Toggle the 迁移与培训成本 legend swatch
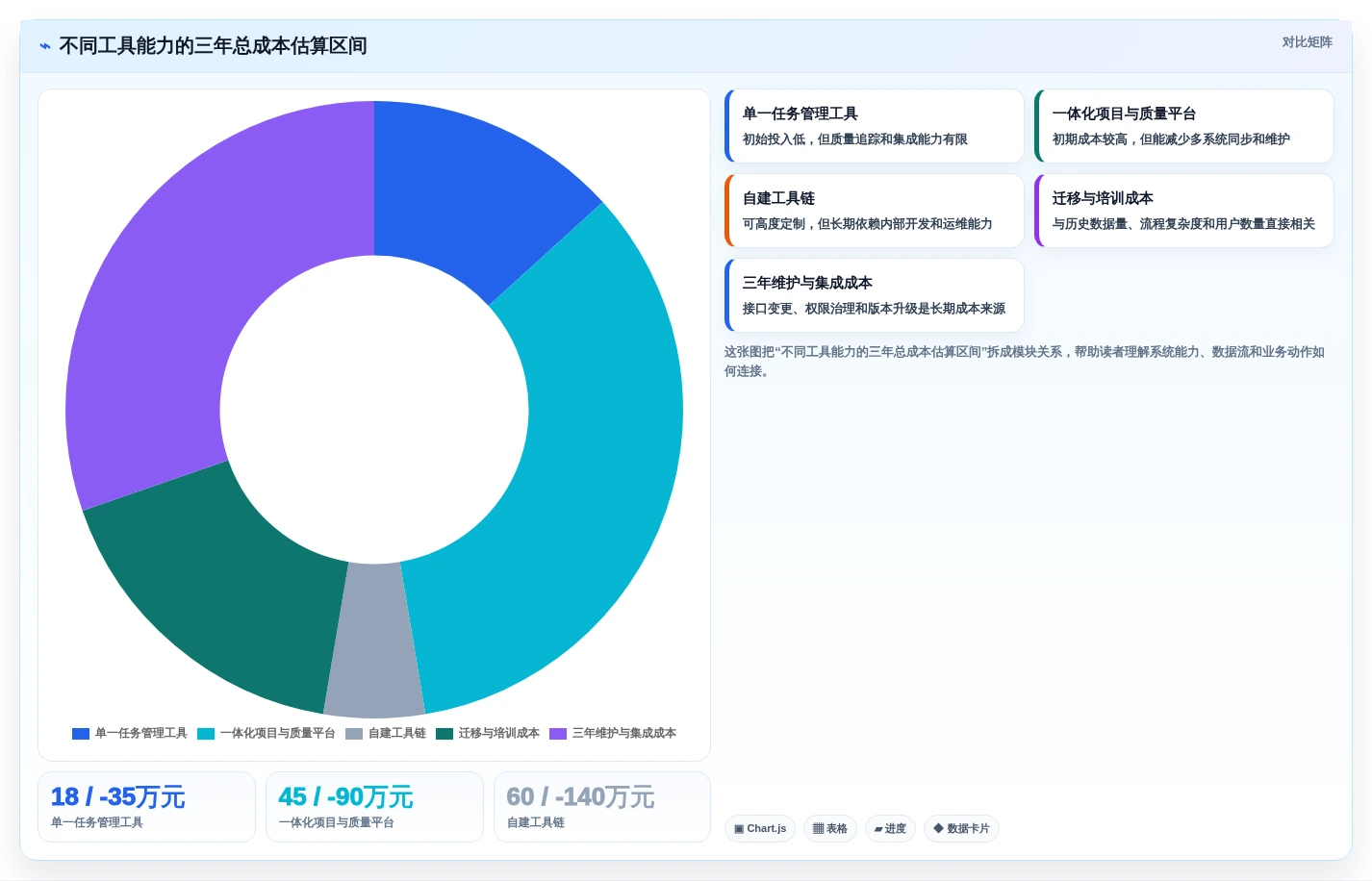Viewport: 1372px width, 881px height. click(x=445, y=734)
